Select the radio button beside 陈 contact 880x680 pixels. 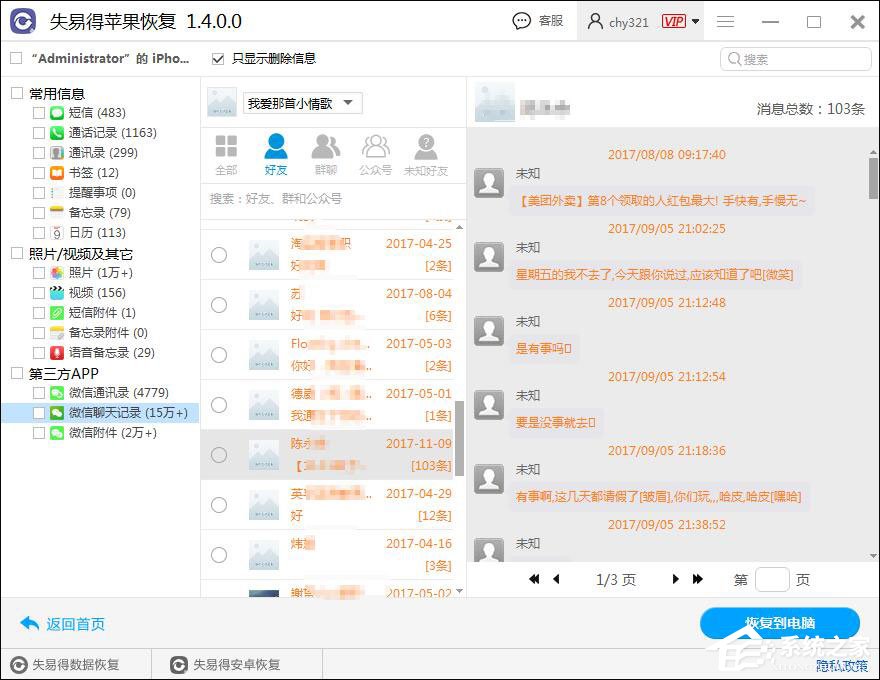(x=219, y=455)
